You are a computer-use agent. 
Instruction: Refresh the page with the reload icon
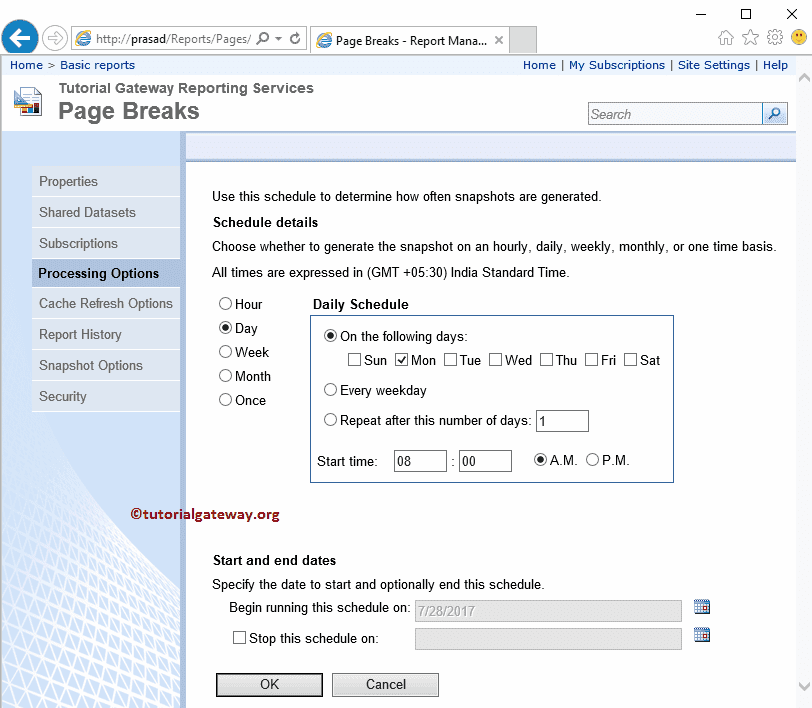(295, 38)
